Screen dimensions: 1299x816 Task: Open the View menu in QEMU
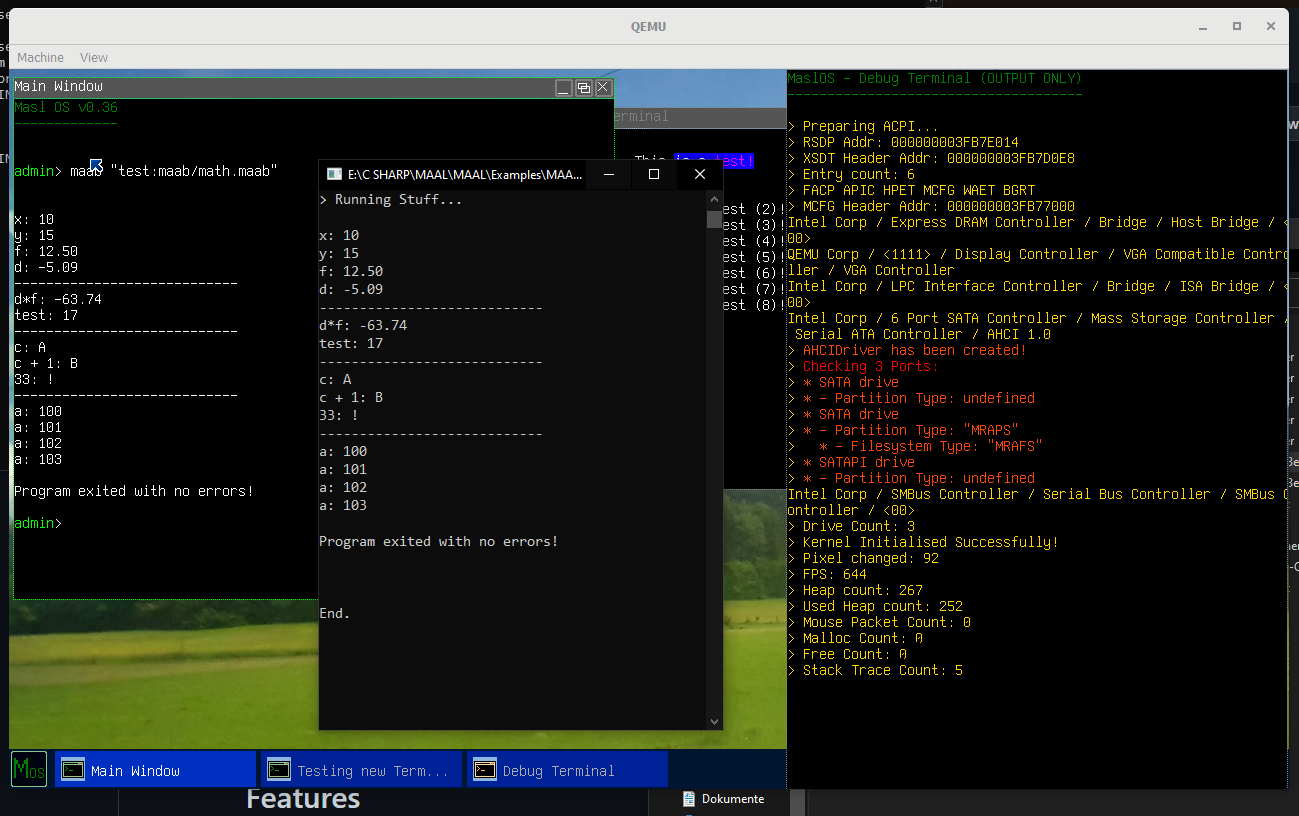click(93, 57)
